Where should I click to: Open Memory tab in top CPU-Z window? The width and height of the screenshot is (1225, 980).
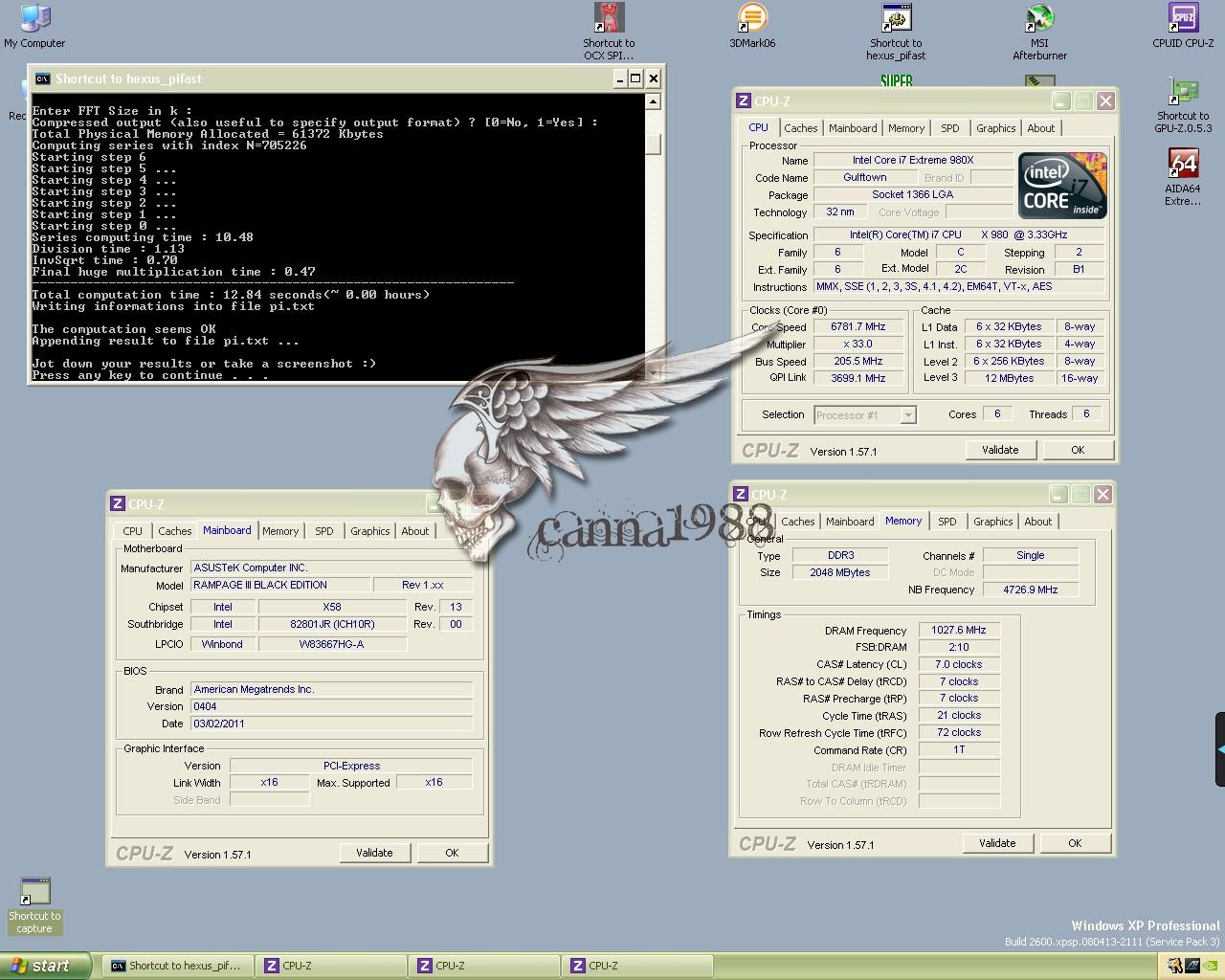click(x=906, y=128)
